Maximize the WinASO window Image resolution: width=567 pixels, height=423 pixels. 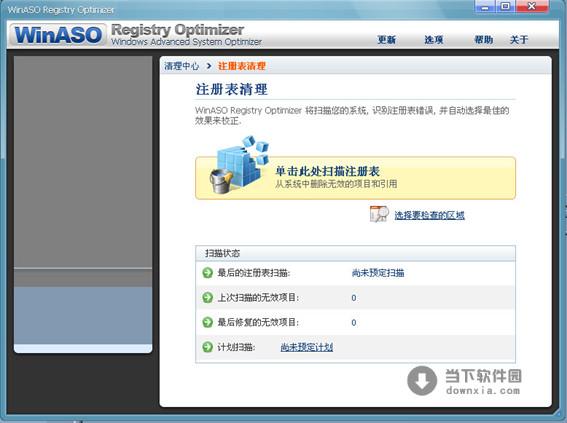506,7
